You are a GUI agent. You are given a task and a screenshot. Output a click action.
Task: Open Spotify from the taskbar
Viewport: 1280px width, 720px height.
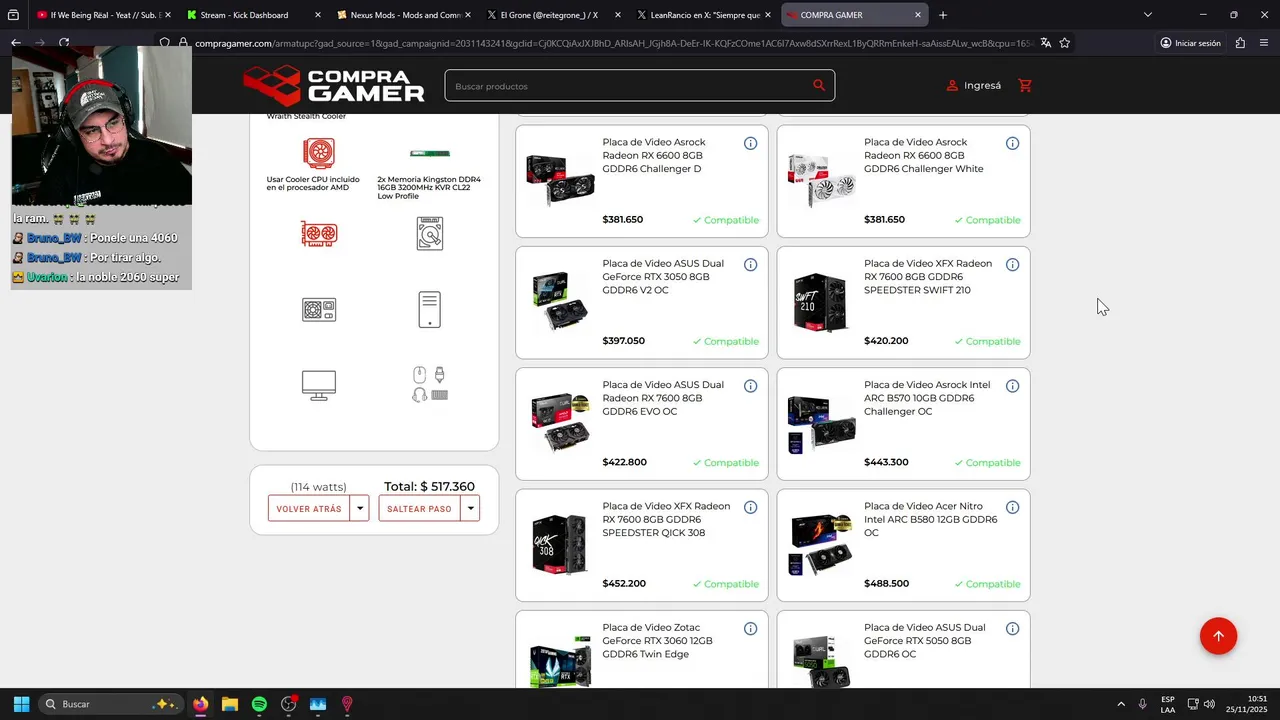pos(259,704)
